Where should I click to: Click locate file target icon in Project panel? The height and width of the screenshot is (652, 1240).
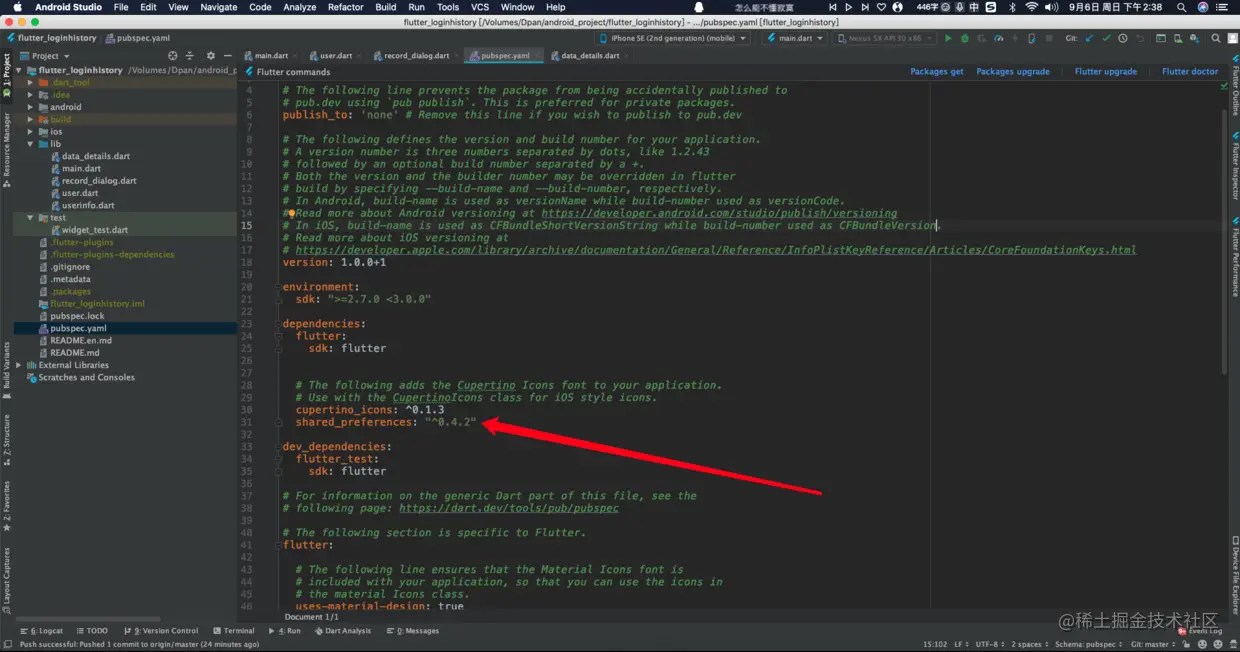(x=173, y=56)
